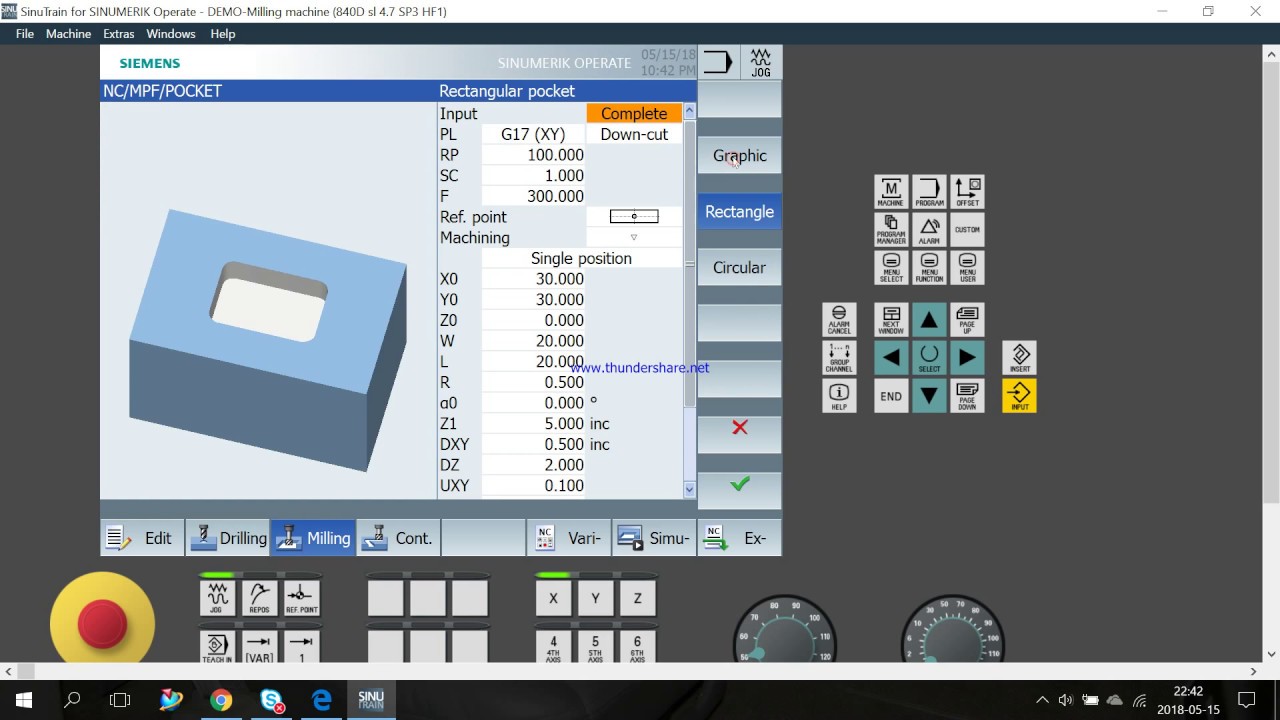1280x720 pixels.
Task: Toggle Input mode field showing Complete
Action: coord(634,114)
